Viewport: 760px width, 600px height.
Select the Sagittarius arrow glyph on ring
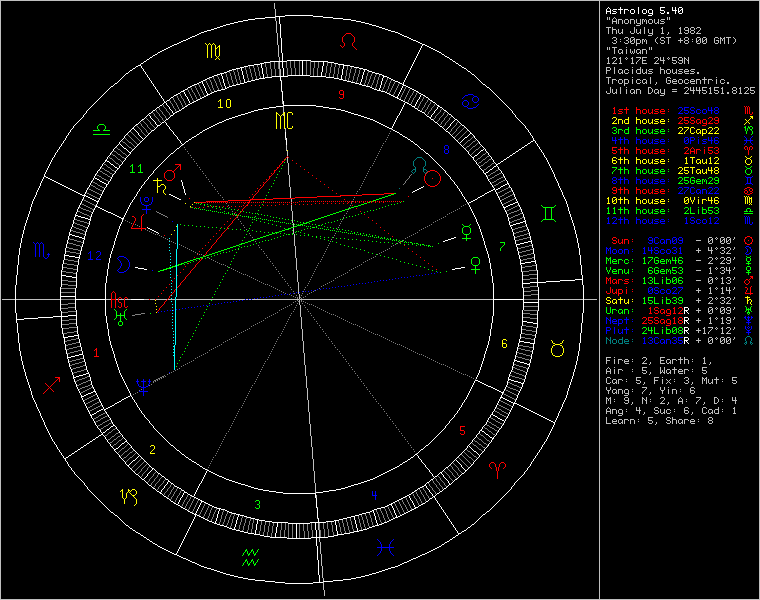pyautogui.click(x=53, y=386)
